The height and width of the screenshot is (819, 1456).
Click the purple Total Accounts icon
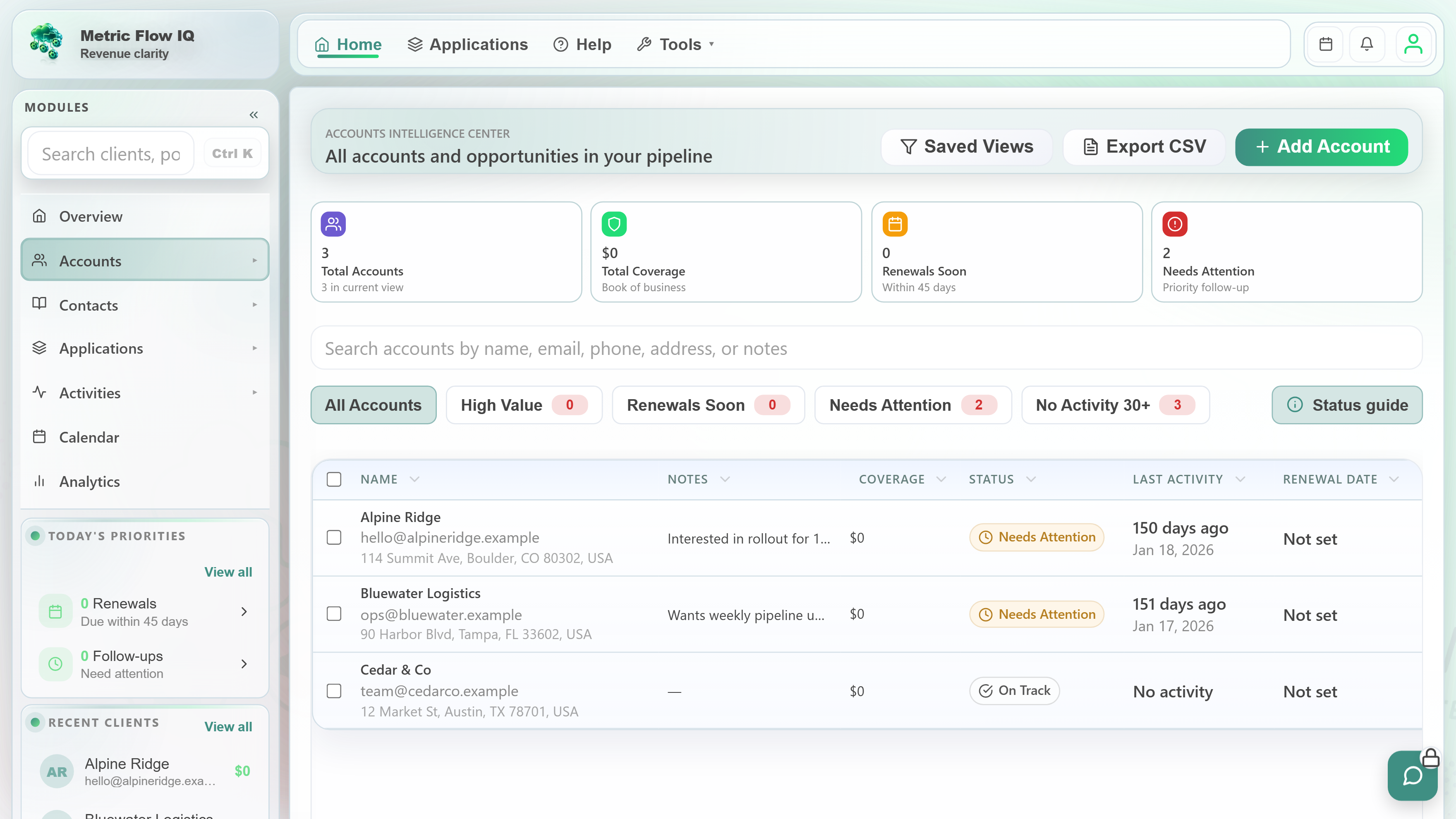click(x=333, y=224)
